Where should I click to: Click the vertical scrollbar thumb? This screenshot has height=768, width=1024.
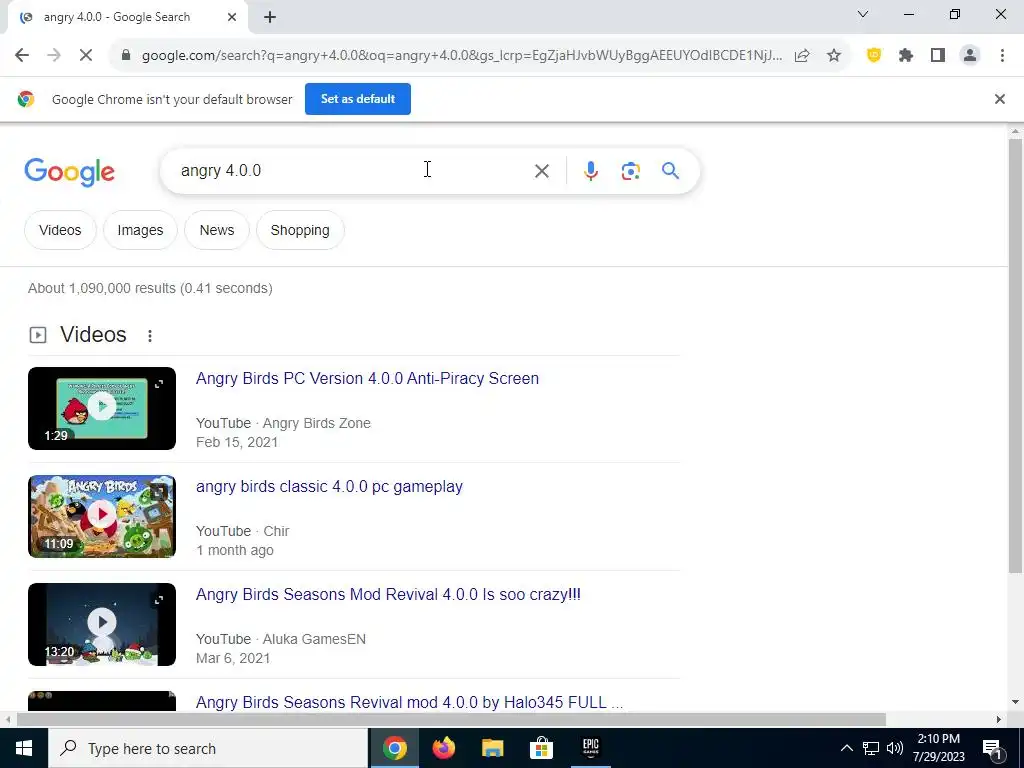[x=1014, y=356]
